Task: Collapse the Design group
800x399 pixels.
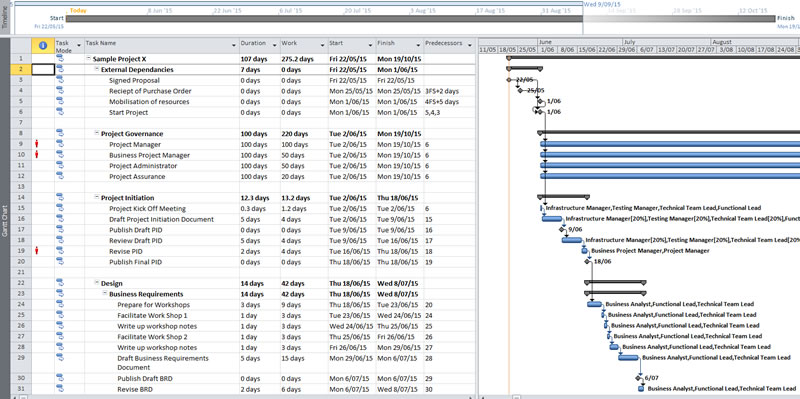Action: [97, 283]
